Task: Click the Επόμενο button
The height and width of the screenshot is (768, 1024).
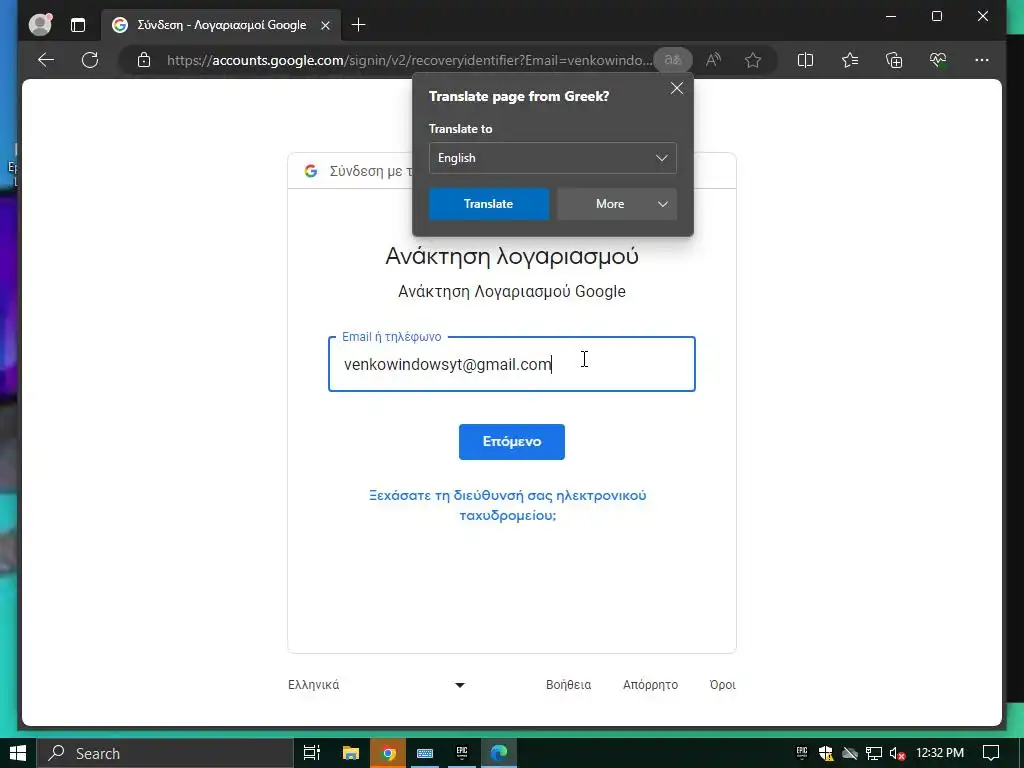Action: point(511,441)
